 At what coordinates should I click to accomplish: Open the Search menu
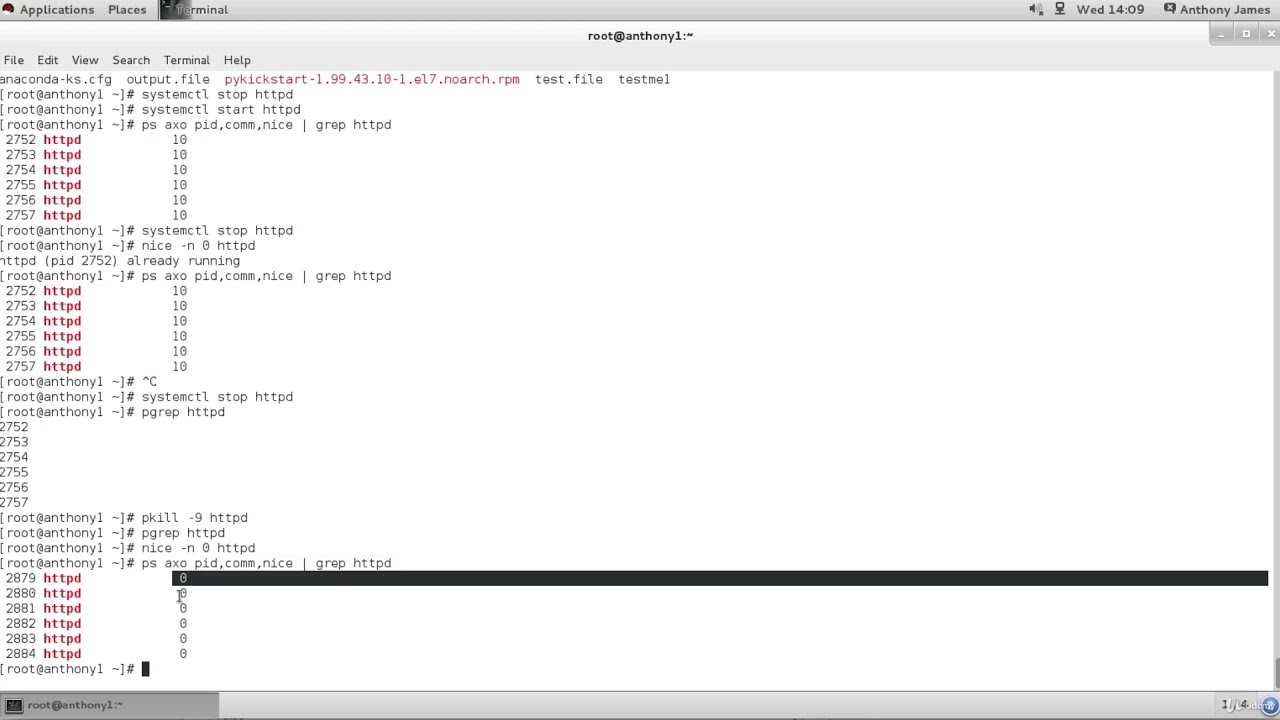(131, 60)
